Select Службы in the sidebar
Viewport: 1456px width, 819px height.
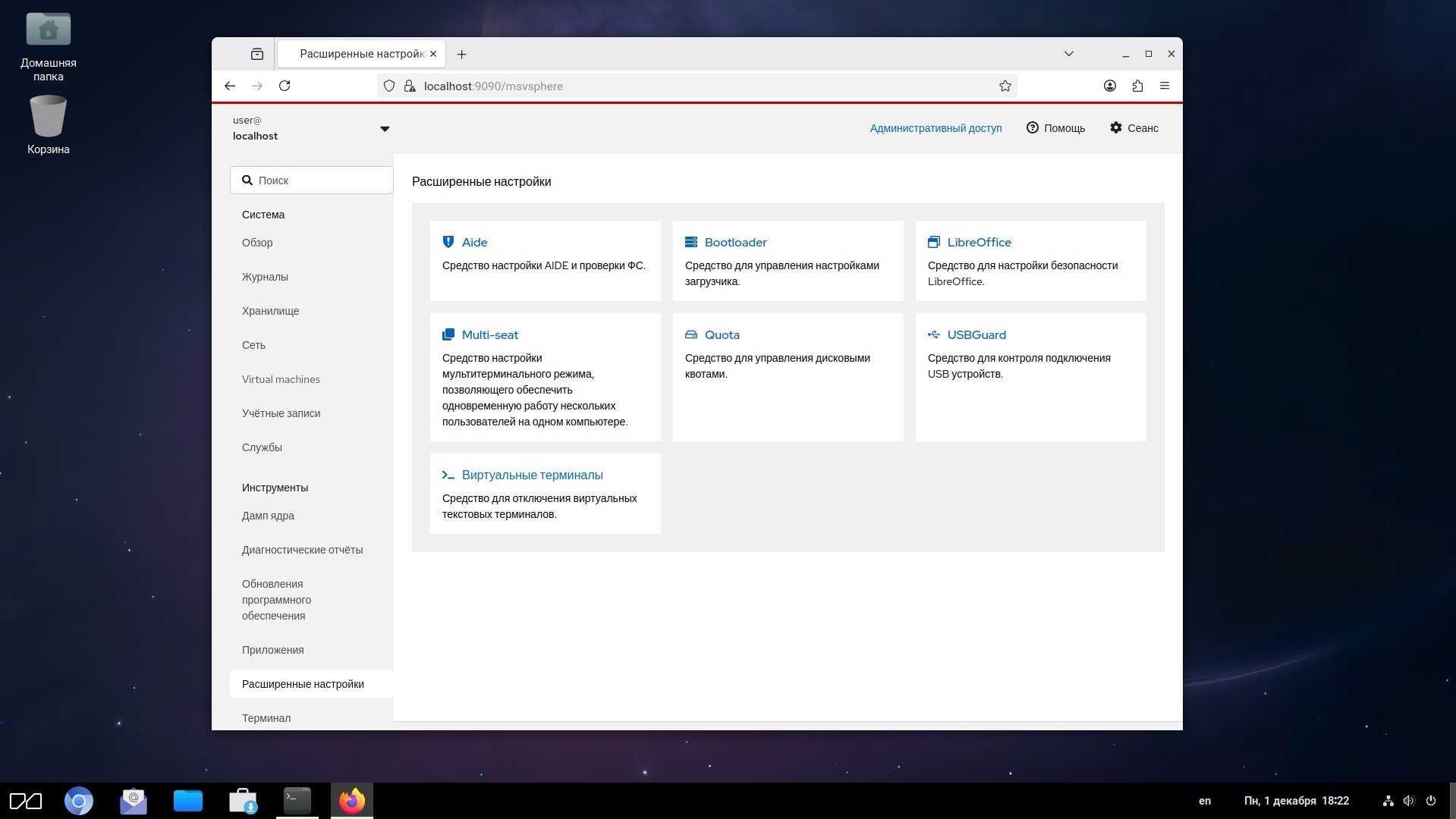(x=262, y=447)
